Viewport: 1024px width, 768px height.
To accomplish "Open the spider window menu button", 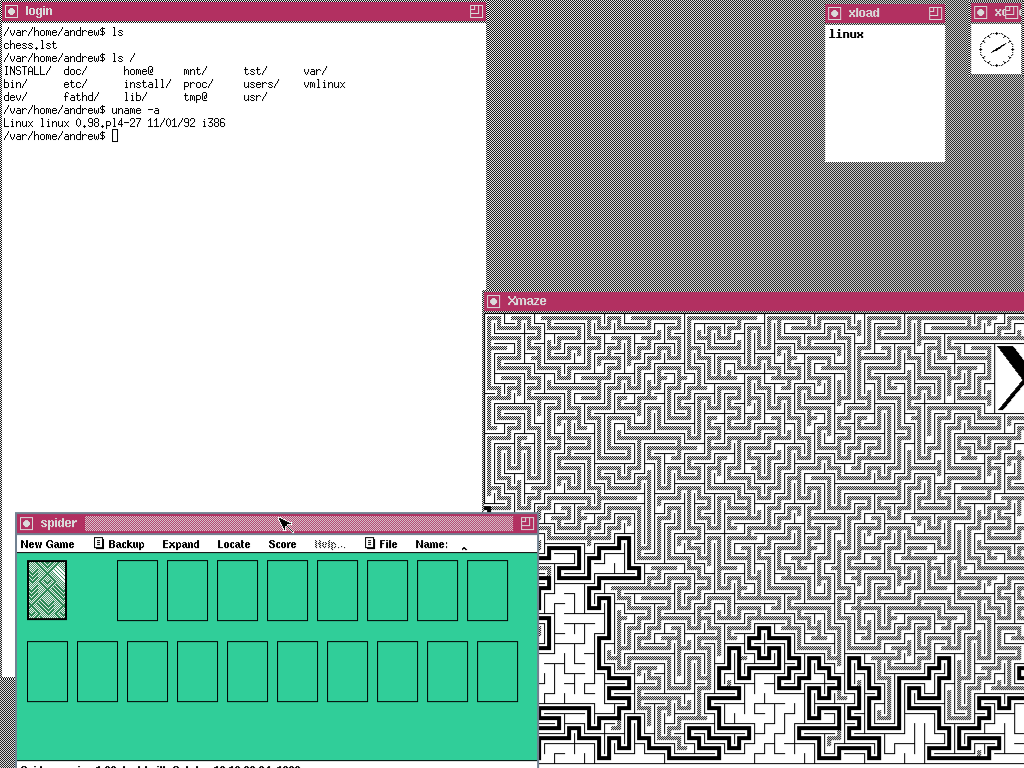I will (26, 523).
